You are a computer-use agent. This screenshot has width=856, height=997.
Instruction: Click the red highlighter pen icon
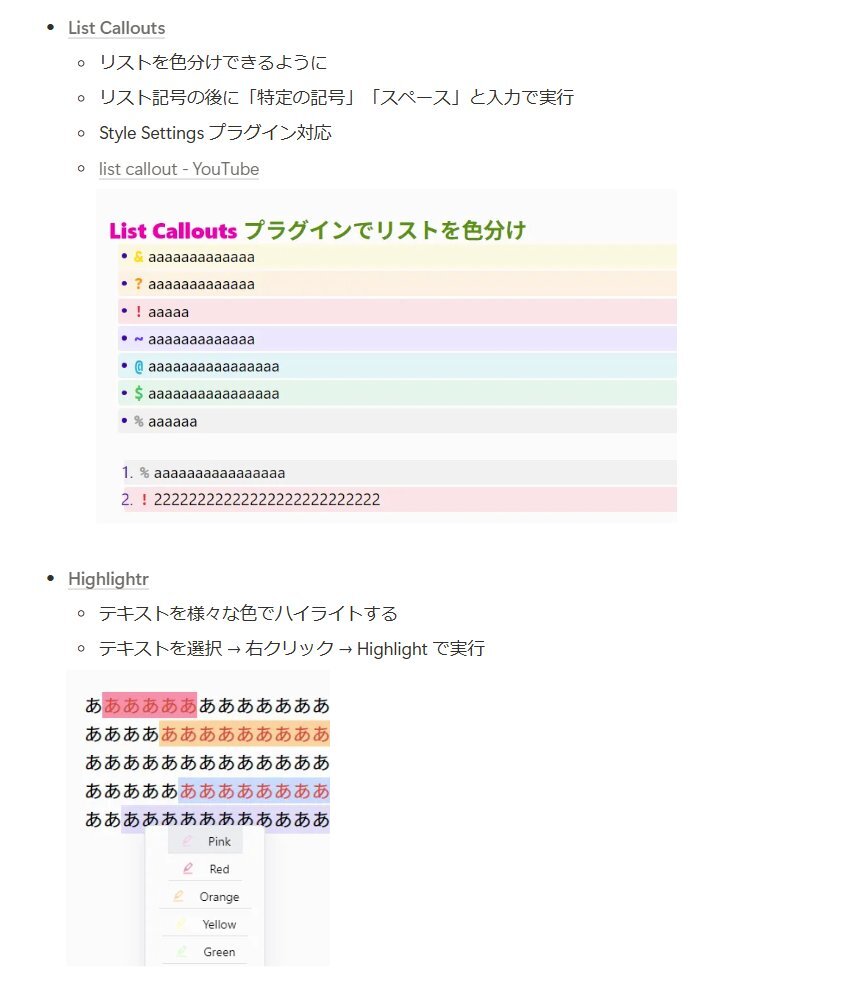tap(186, 869)
